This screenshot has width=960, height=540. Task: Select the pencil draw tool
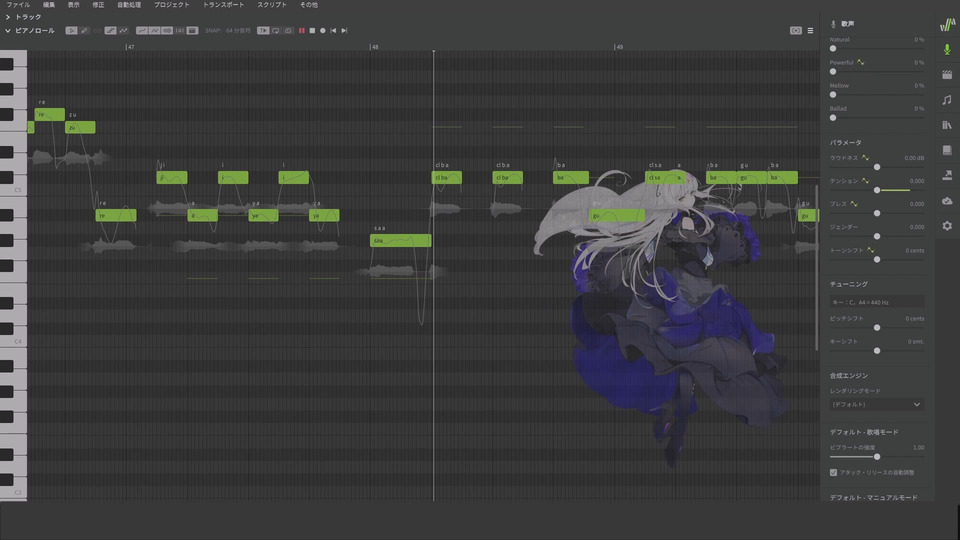(x=84, y=31)
